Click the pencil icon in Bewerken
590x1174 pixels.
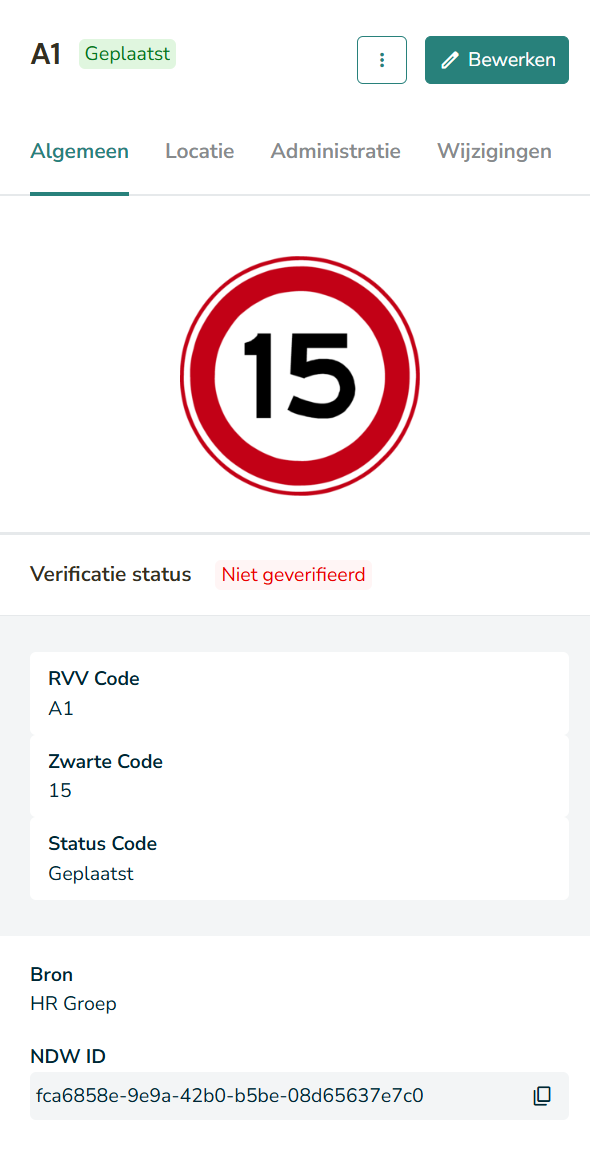pos(449,60)
